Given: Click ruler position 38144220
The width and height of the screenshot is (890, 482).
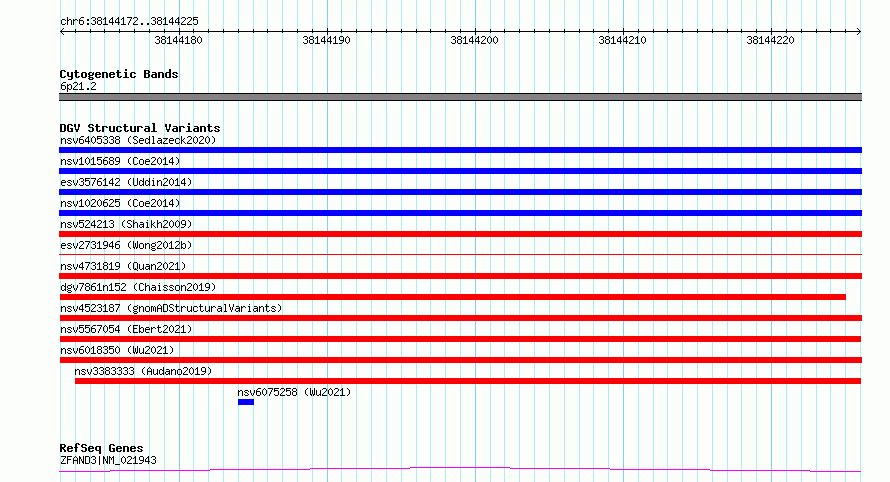Looking at the screenshot, I should [x=770, y=40].
